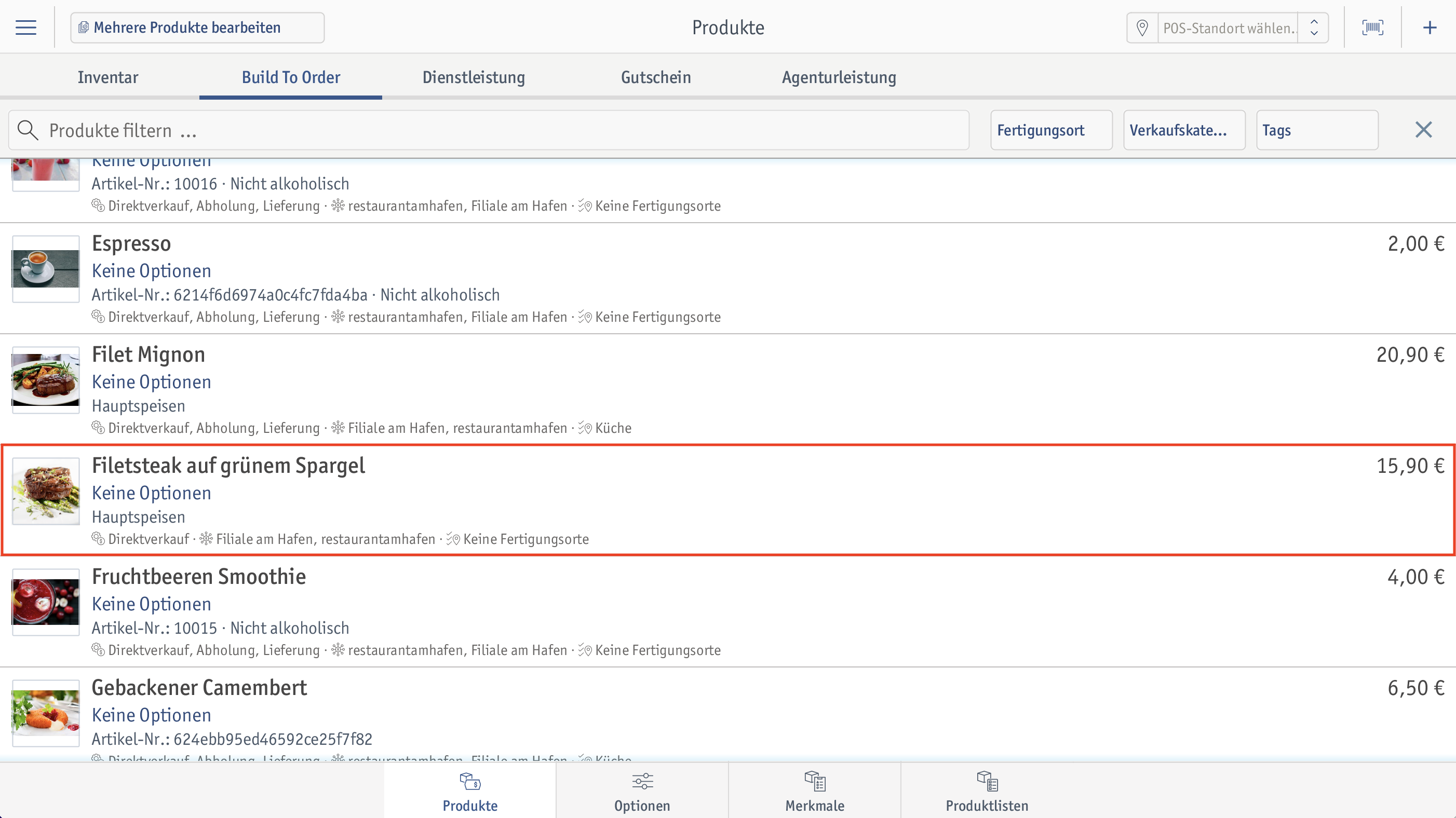
Task: Open the Fertigungsort filter dropdown
Action: pyautogui.click(x=1051, y=130)
